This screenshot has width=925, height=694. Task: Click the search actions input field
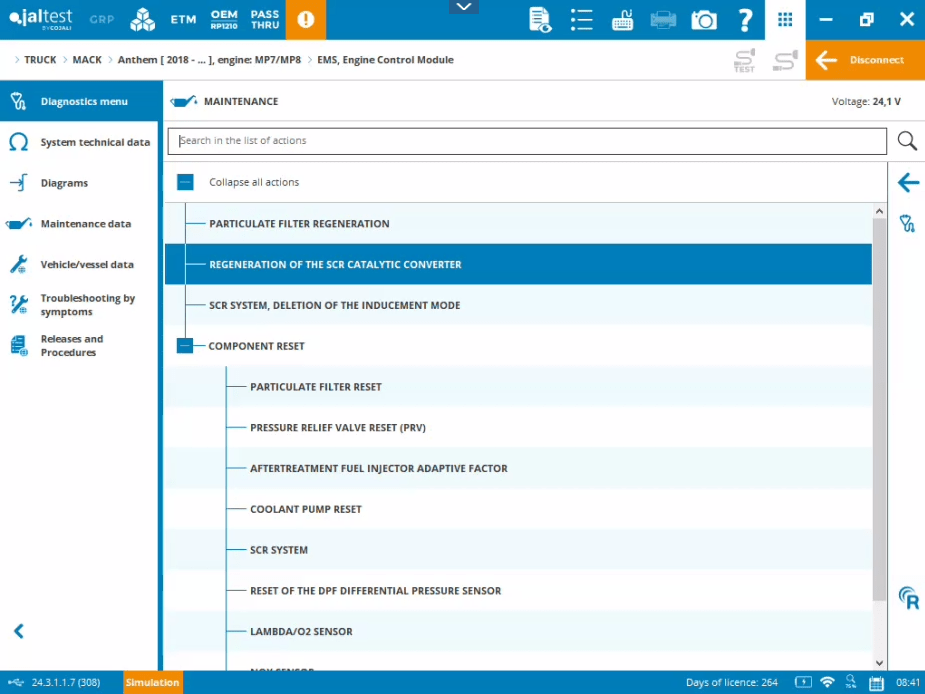[526, 141]
